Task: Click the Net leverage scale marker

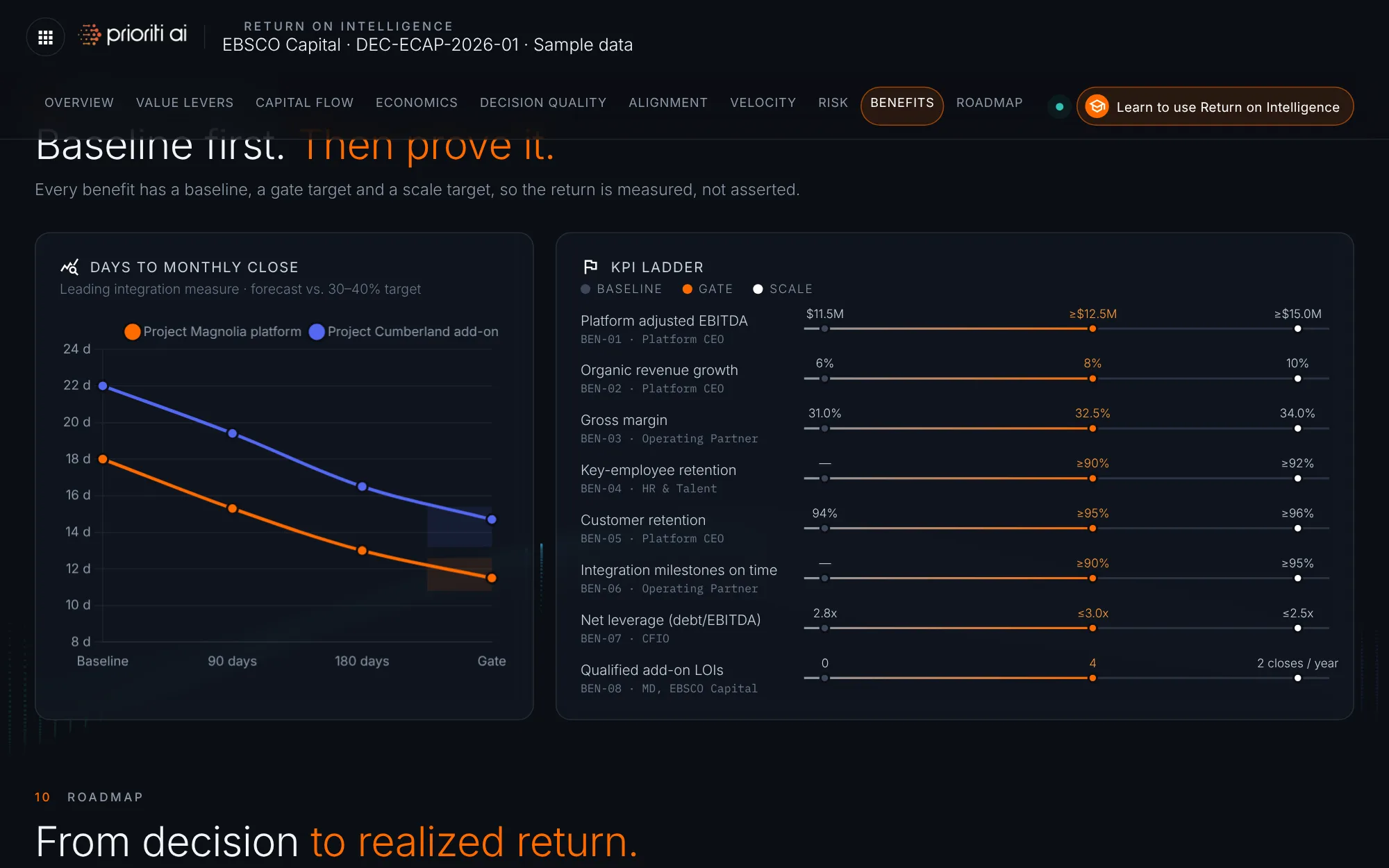Action: pyautogui.click(x=1297, y=628)
